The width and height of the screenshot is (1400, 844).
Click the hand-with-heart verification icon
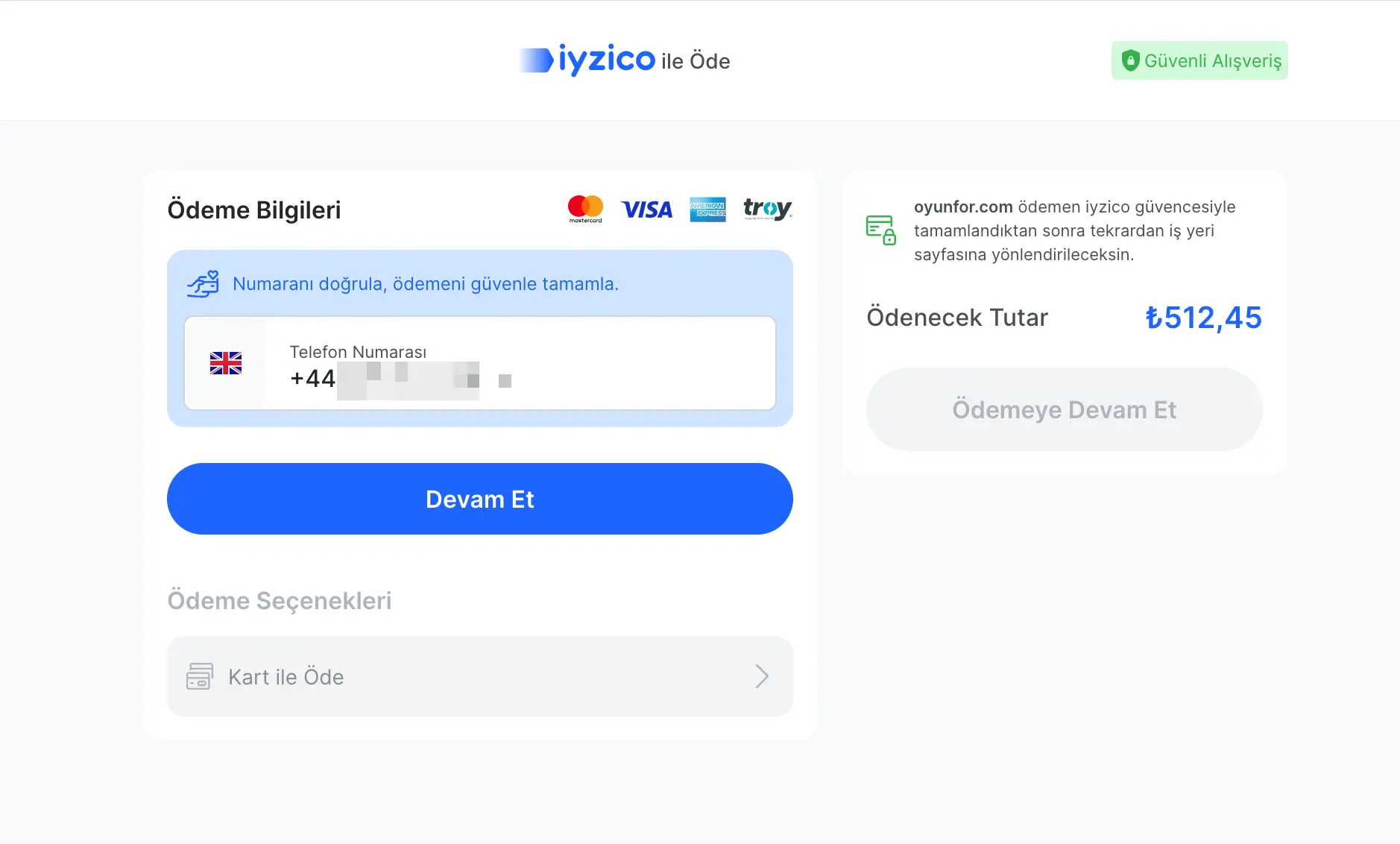203,284
